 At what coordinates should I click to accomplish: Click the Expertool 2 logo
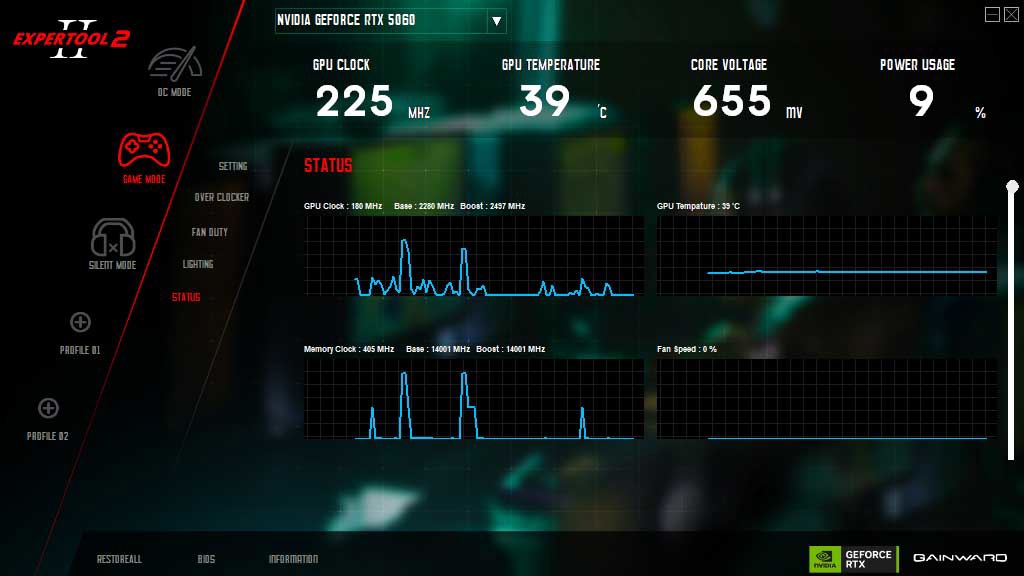pos(70,39)
